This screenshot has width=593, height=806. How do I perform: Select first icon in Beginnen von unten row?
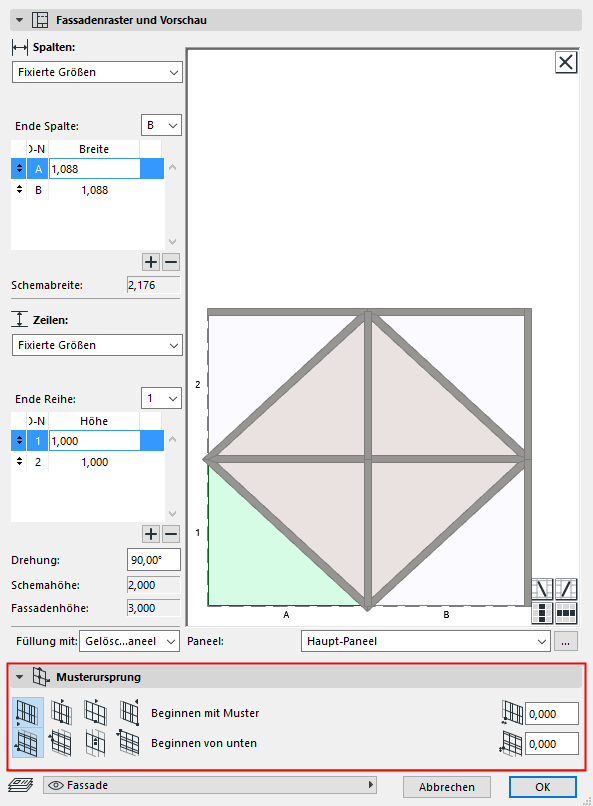point(28,743)
